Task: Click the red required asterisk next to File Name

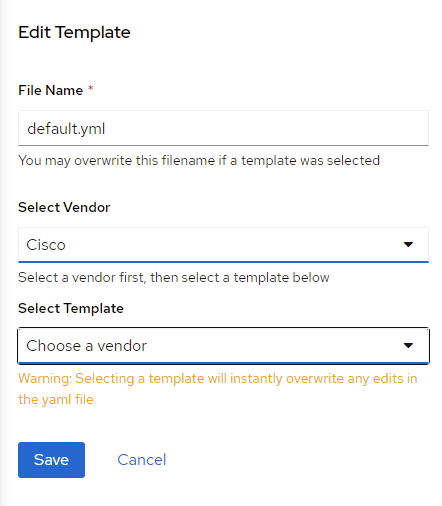Action: click(90, 88)
